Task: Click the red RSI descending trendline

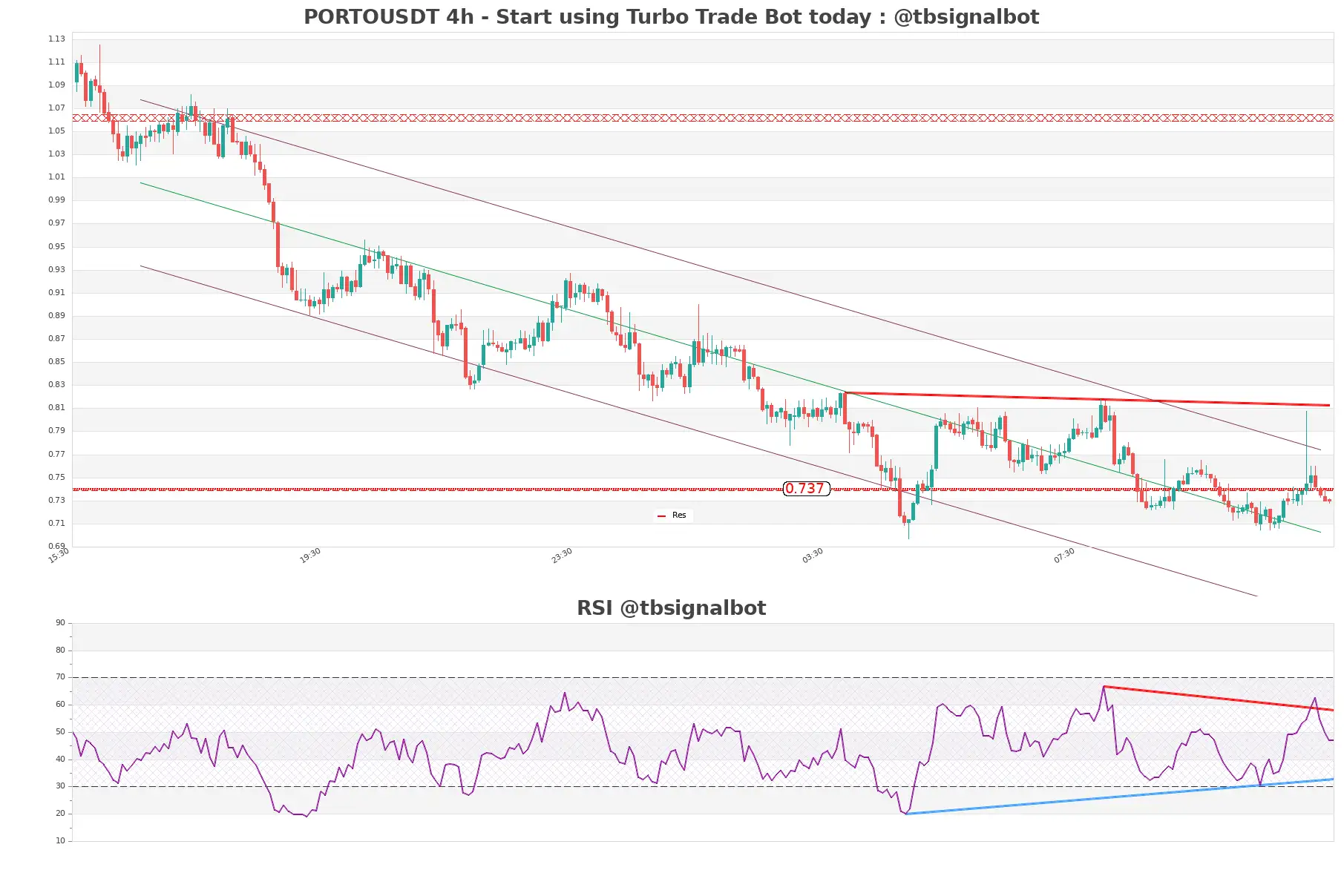Action: click(x=1219, y=698)
